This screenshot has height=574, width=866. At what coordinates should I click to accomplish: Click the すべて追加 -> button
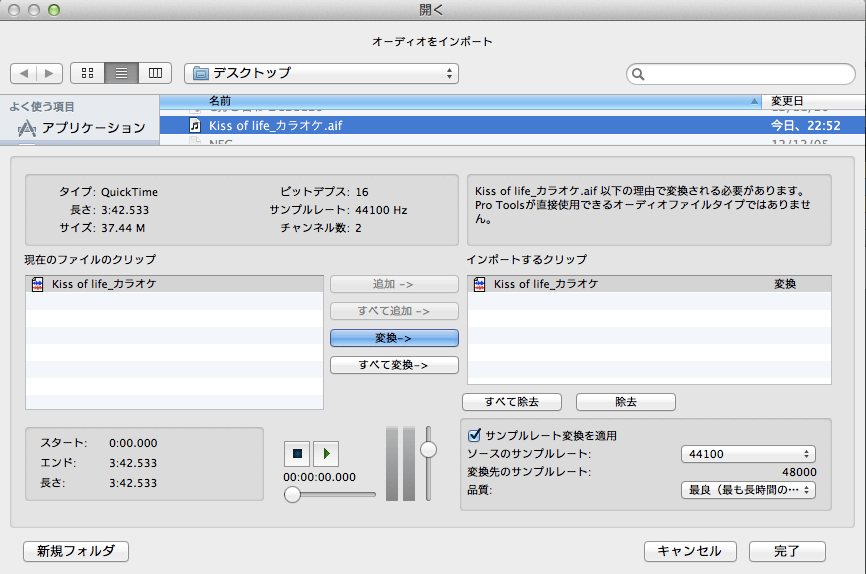click(394, 311)
